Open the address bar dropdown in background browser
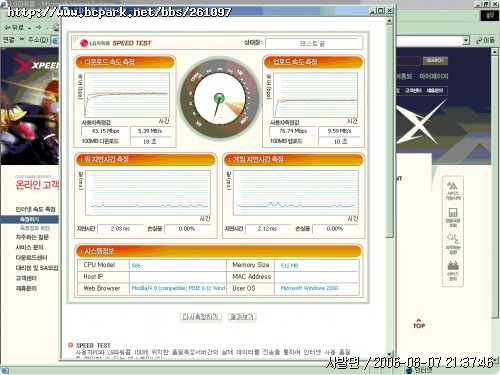The image size is (500, 375). click(x=466, y=41)
